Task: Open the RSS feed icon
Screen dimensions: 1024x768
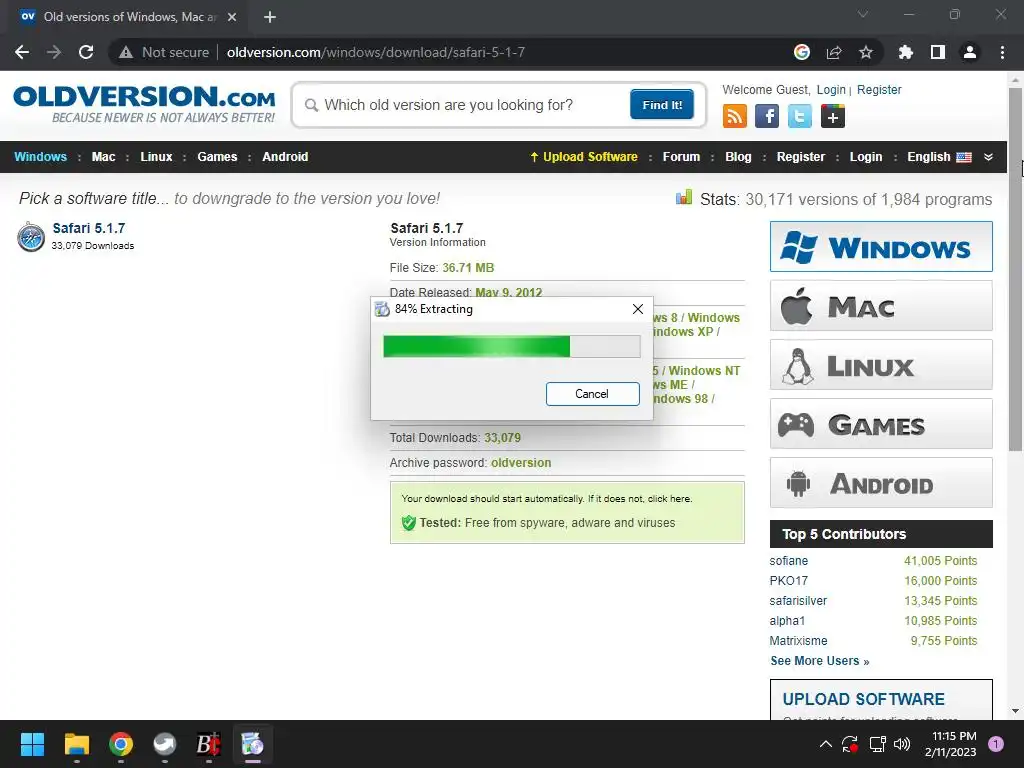Action: tap(735, 116)
